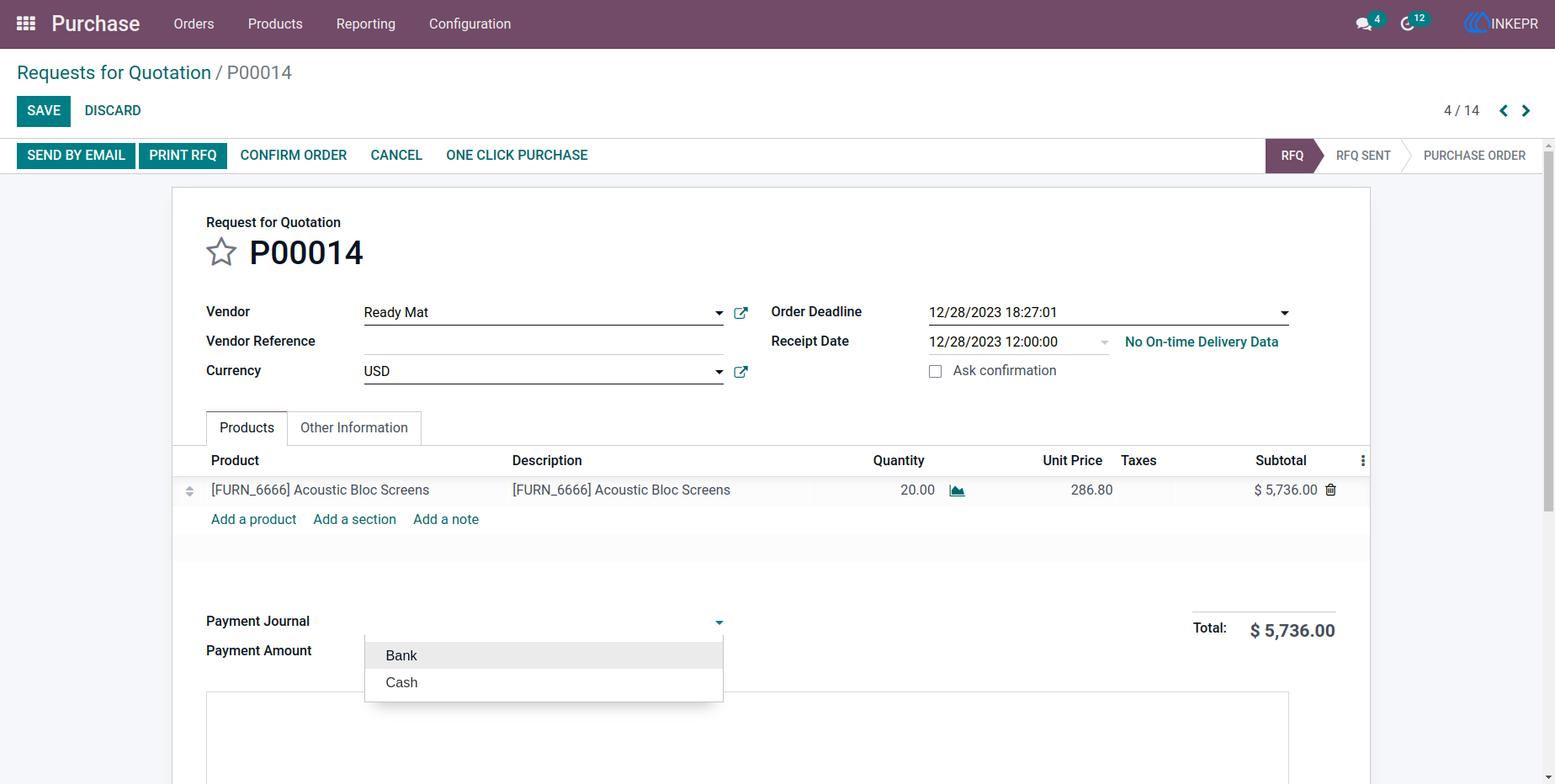Open the conversations chat icon
The height and width of the screenshot is (784, 1555).
pyautogui.click(x=1363, y=24)
